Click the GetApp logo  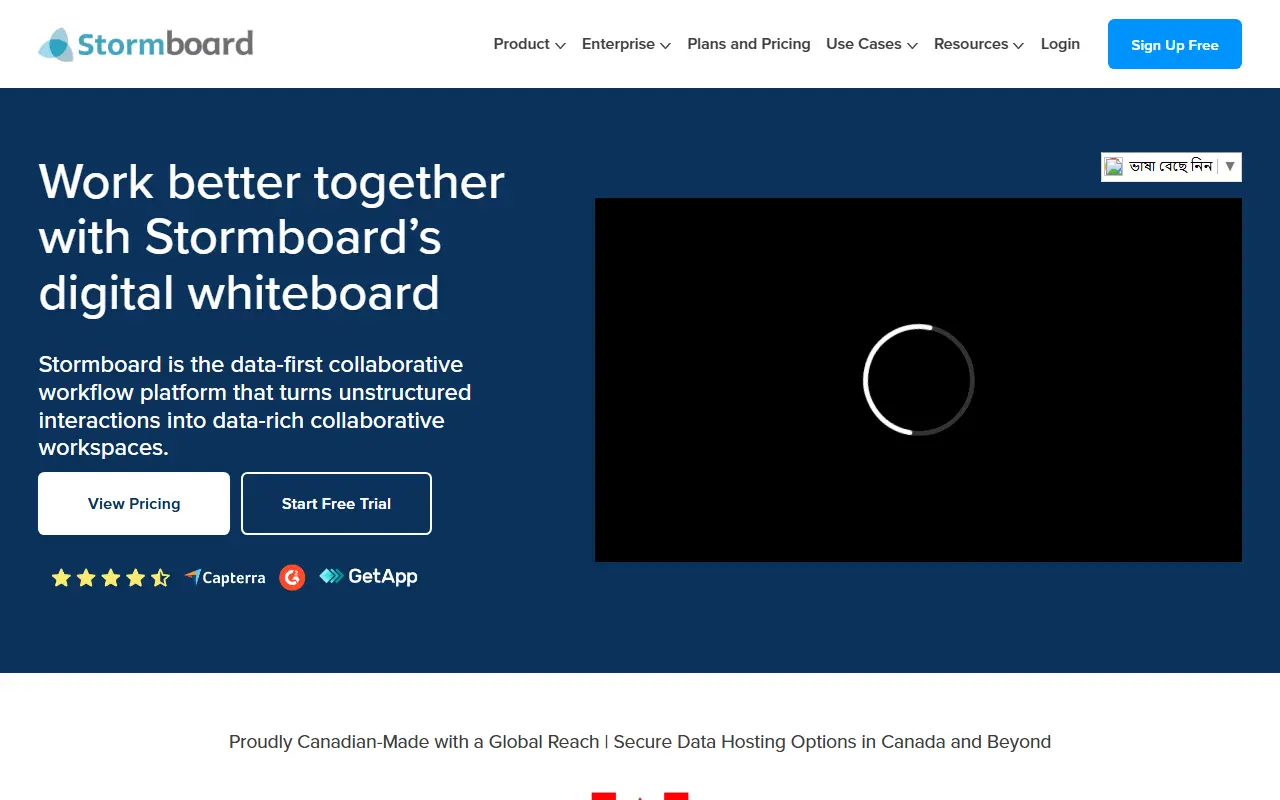(x=368, y=576)
